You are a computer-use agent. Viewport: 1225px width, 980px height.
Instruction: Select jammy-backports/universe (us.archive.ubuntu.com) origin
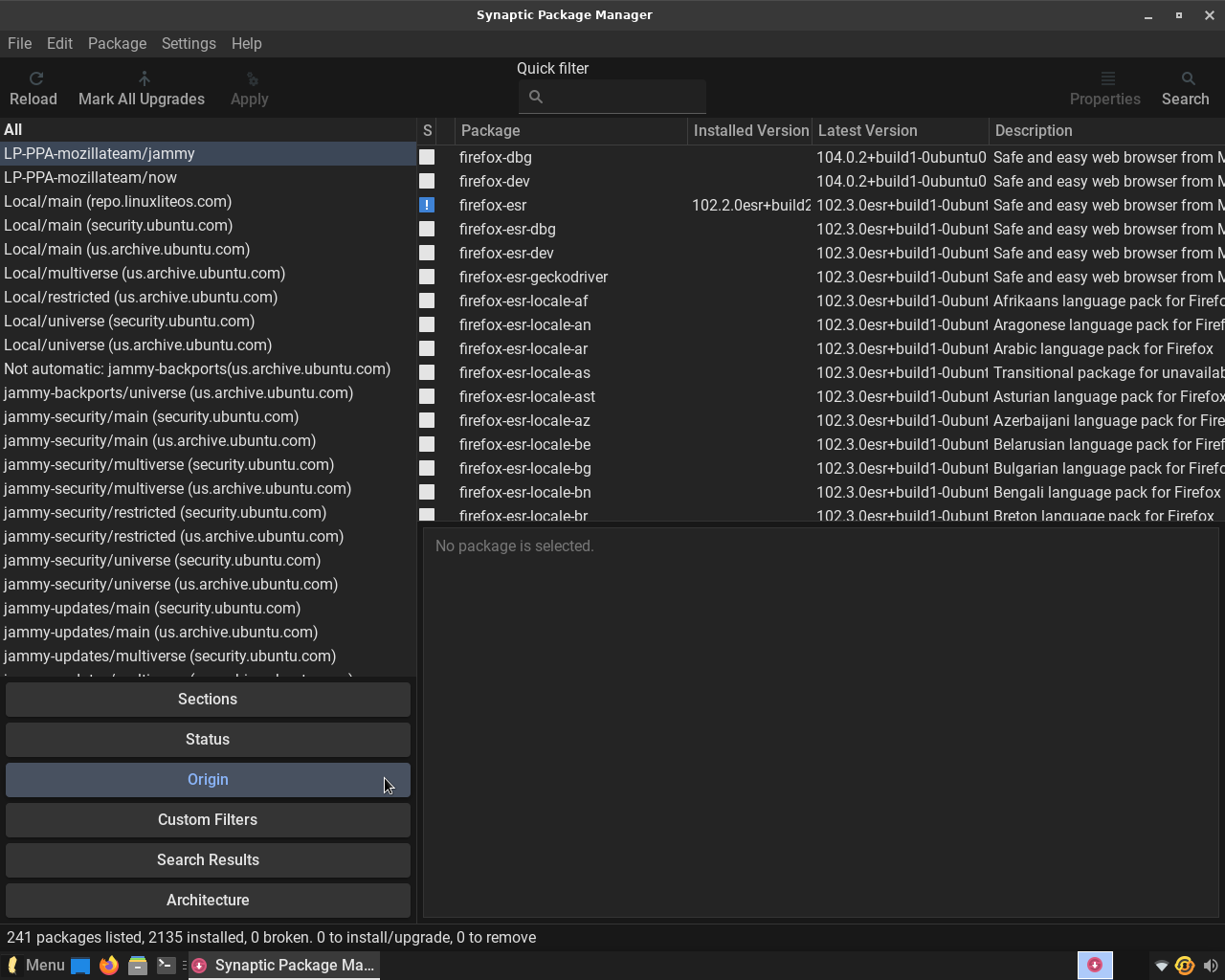208,392
